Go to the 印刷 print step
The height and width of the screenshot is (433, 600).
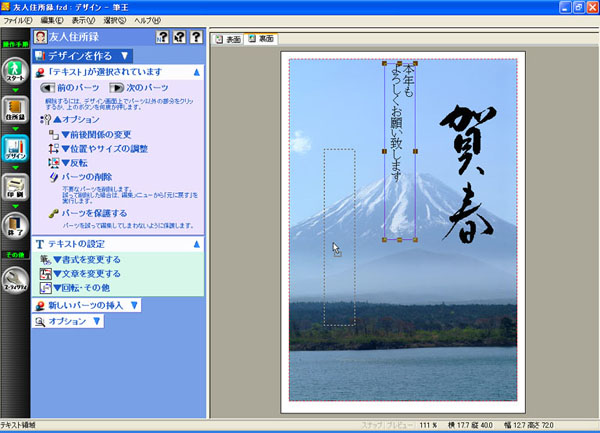point(15,187)
